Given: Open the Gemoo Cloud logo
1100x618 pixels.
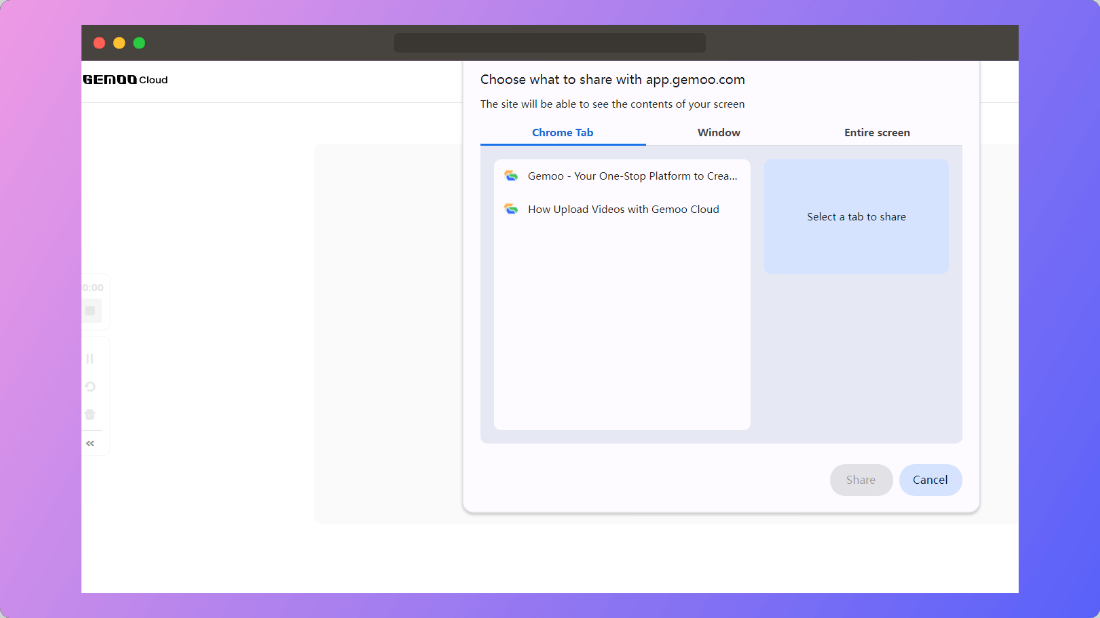Looking at the screenshot, I should click(126, 80).
